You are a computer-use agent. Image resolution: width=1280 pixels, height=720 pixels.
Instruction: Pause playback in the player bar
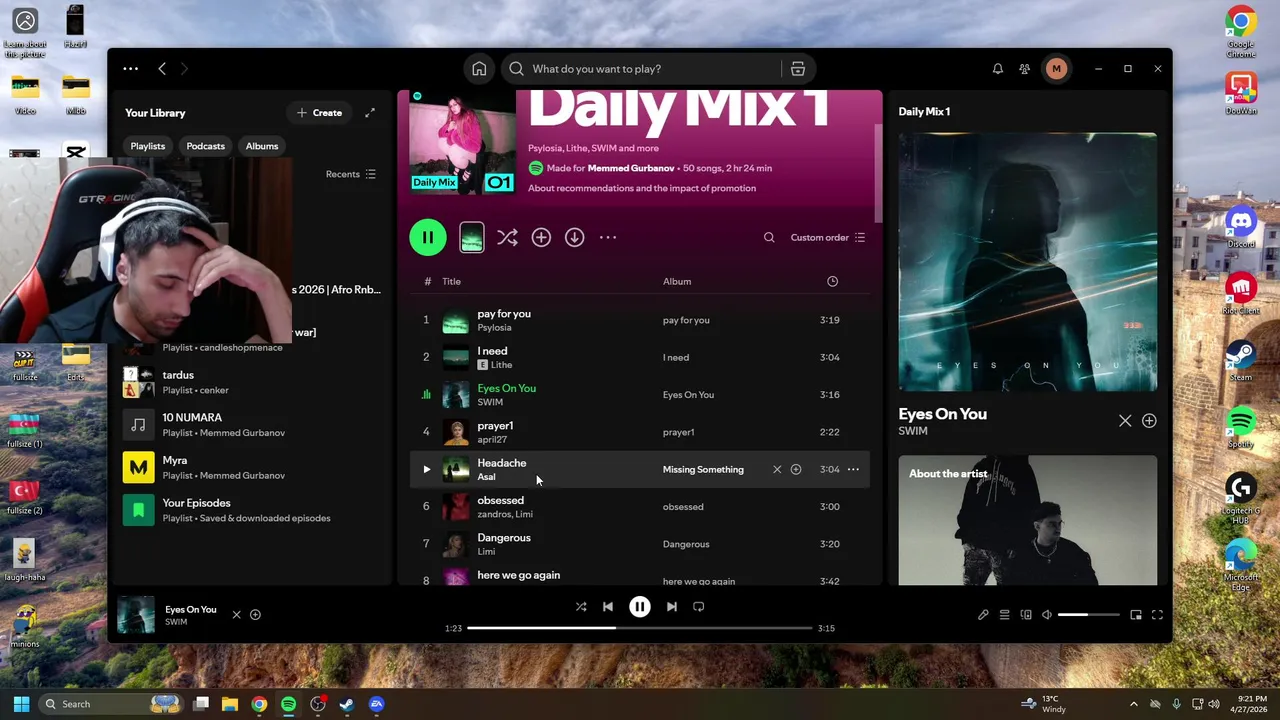pyautogui.click(x=640, y=606)
